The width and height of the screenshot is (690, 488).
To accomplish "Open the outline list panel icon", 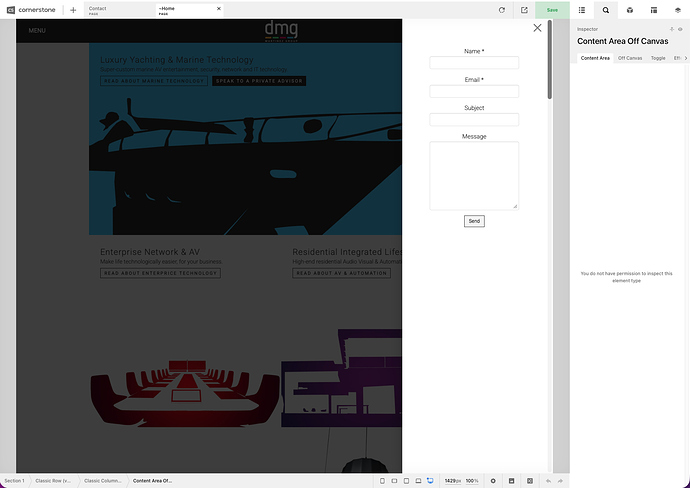I will [x=582, y=10].
